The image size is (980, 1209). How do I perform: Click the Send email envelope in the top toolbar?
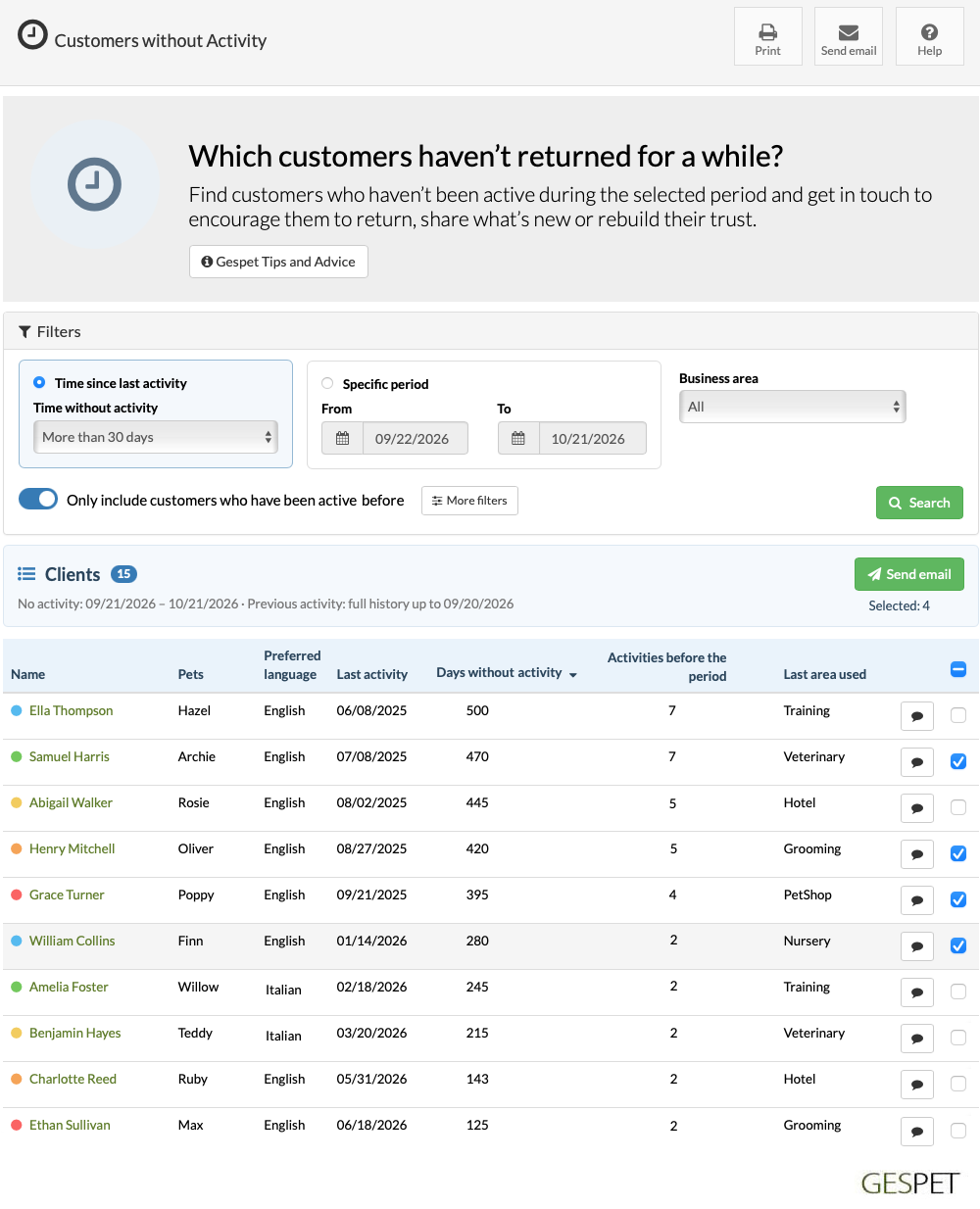pos(849,36)
